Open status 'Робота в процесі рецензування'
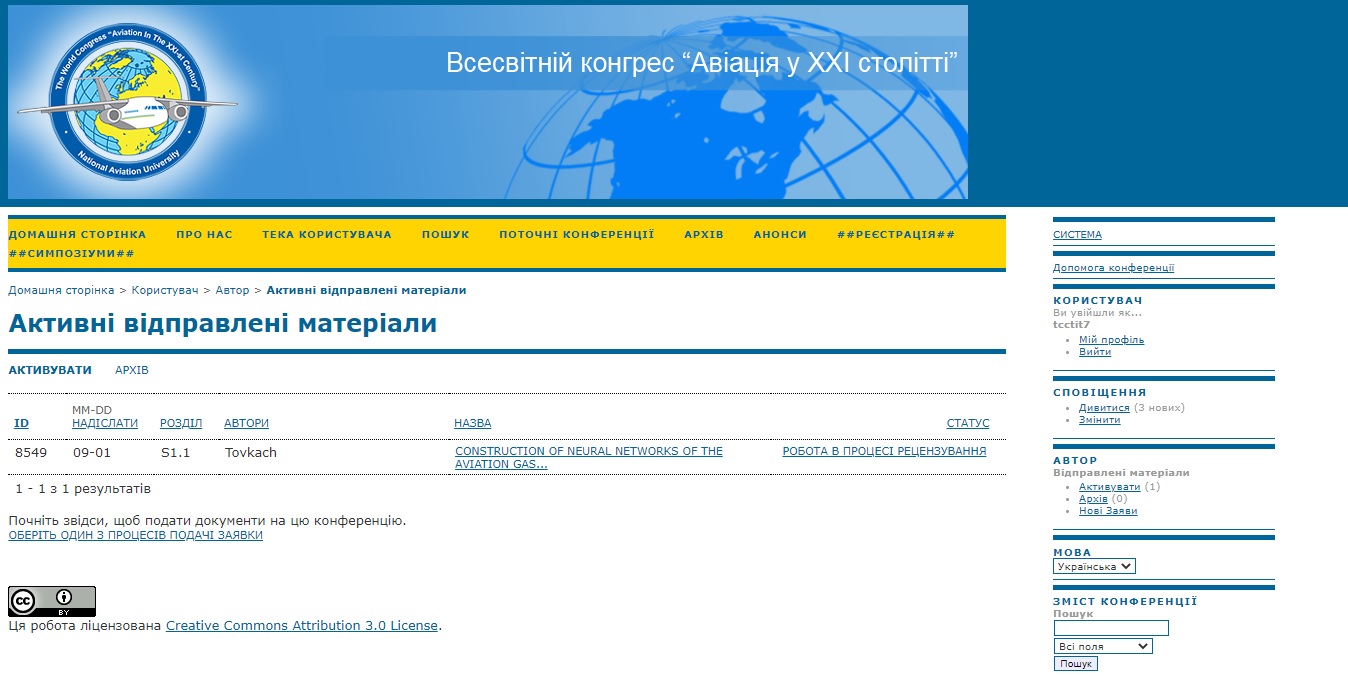The width and height of the screenshot is (1348, 676). tap(884, 451)
